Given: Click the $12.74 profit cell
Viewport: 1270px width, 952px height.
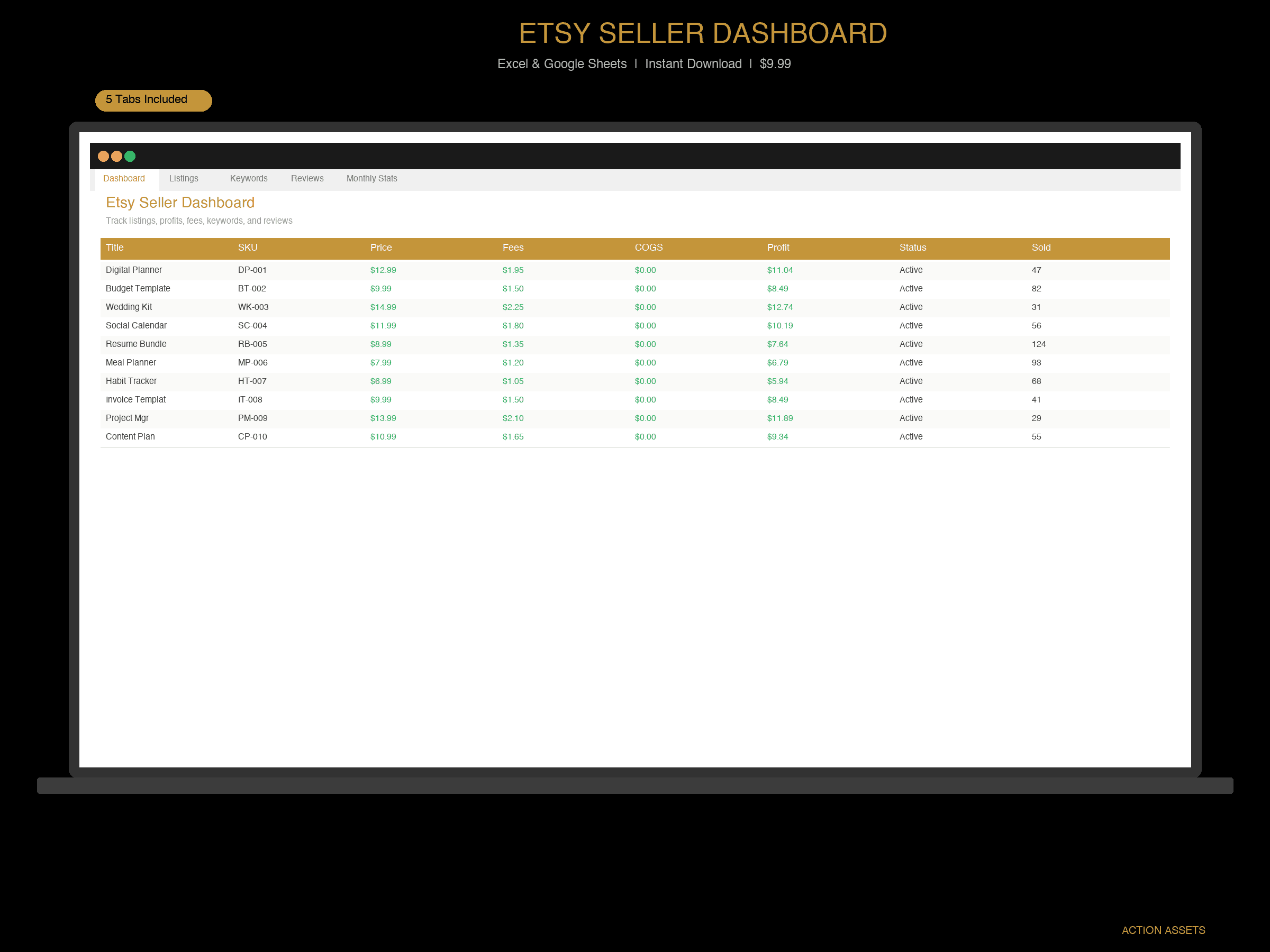Looking at the screenshot, I should coord(779,307).
